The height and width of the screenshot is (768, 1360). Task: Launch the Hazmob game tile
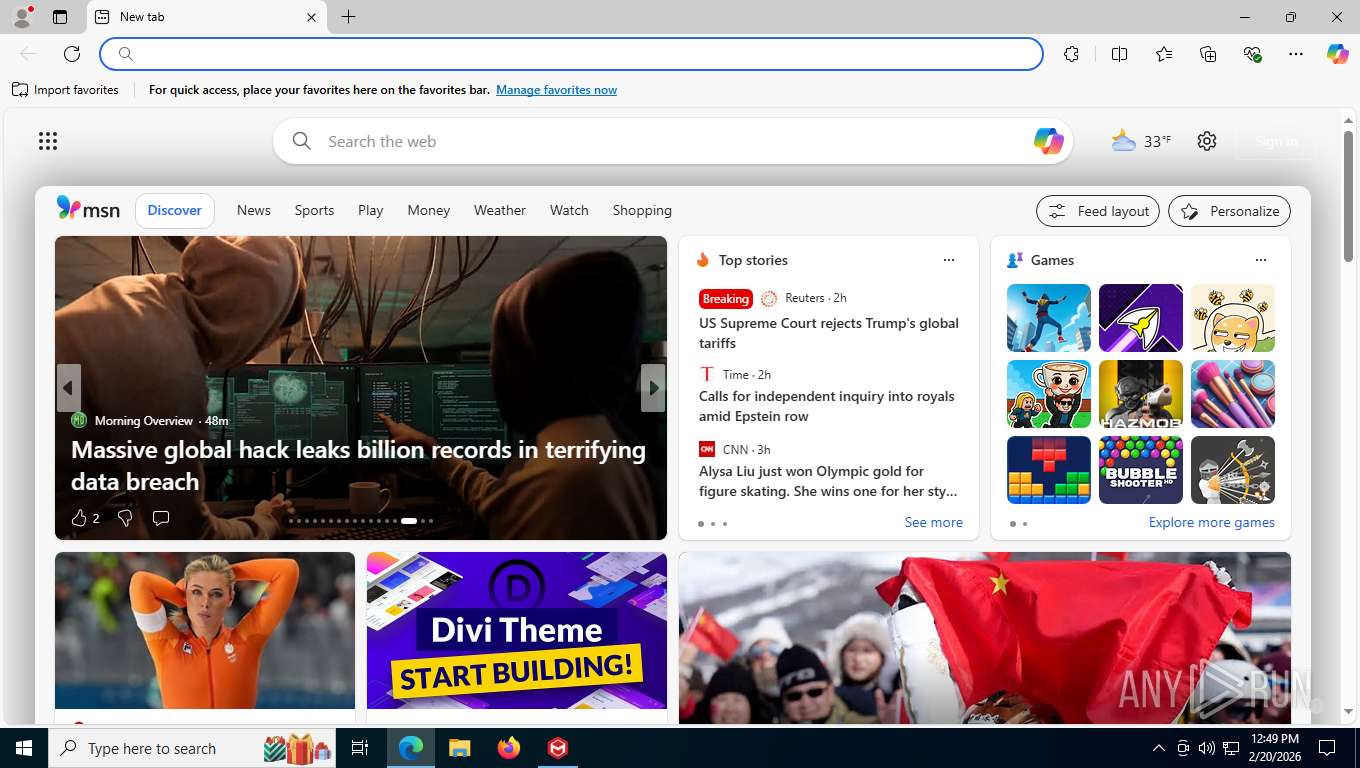pyautogui.click(x=1141, y=394)
